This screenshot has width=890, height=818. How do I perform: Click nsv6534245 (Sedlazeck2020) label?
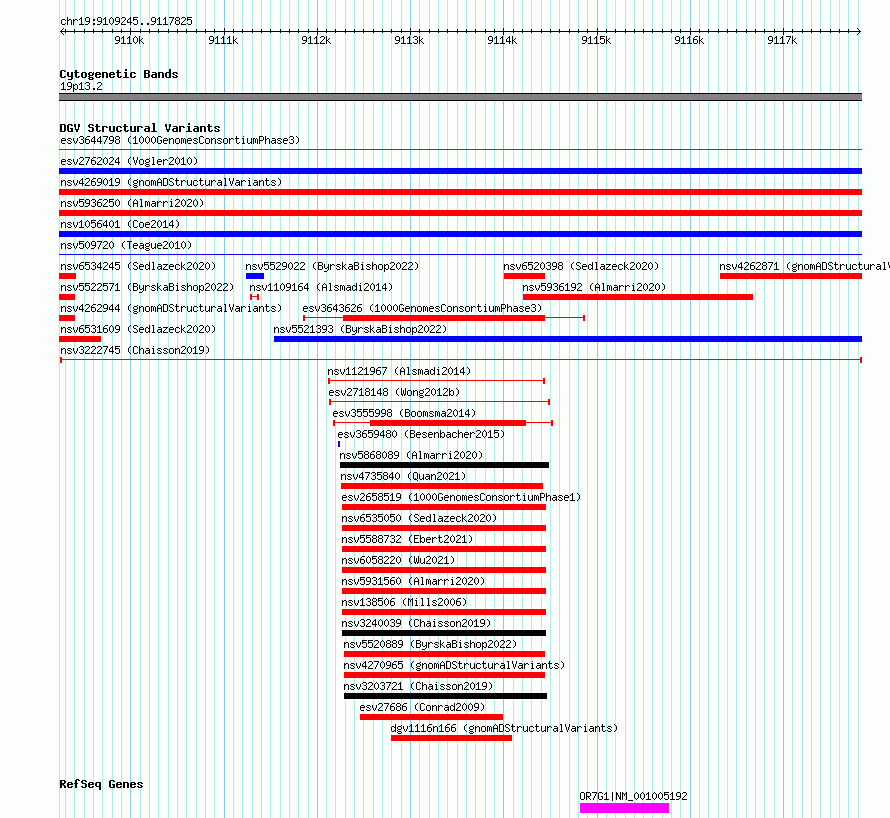pos(138,266)
